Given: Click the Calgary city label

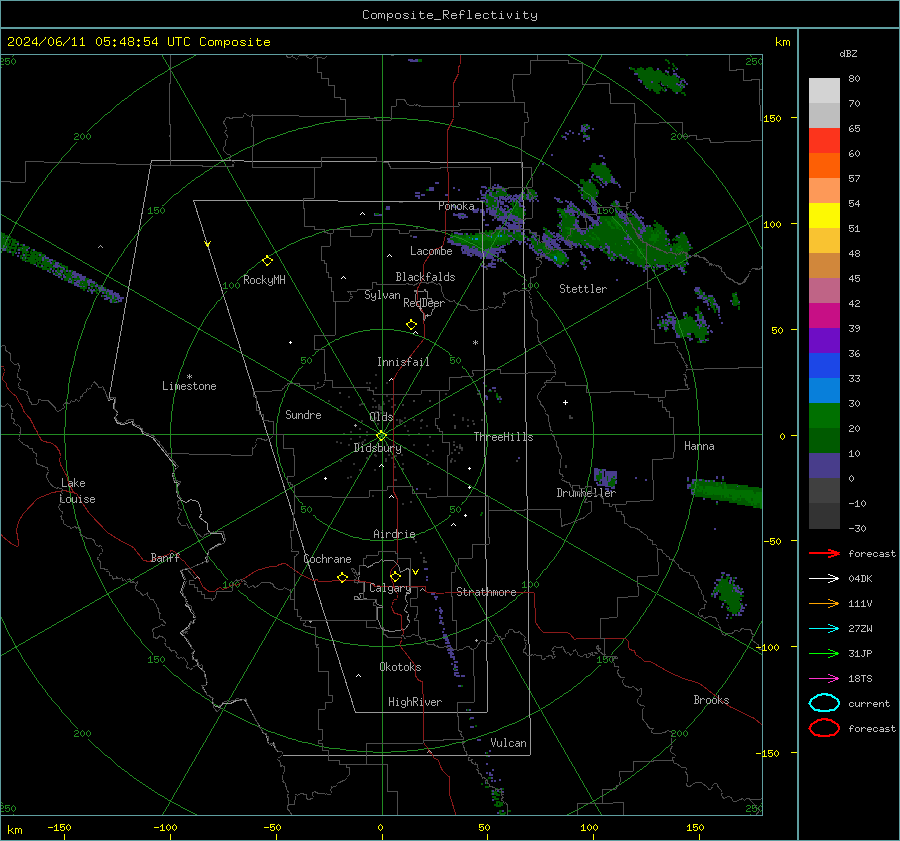Looking at the screenshot, I should click(390, 588).
